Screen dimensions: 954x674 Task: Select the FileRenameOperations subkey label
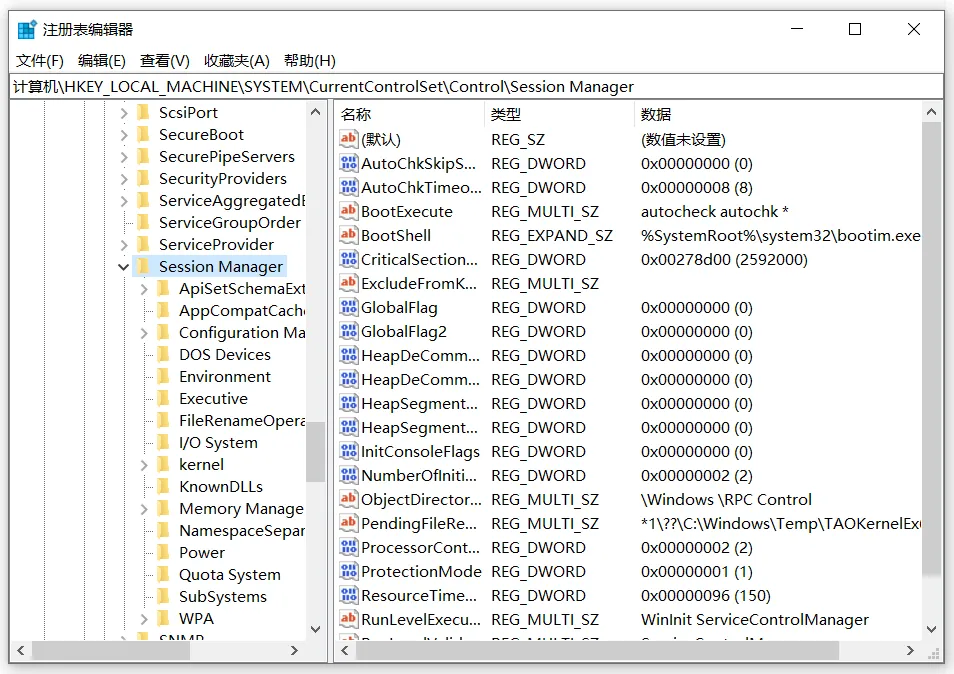pos(242,421)
